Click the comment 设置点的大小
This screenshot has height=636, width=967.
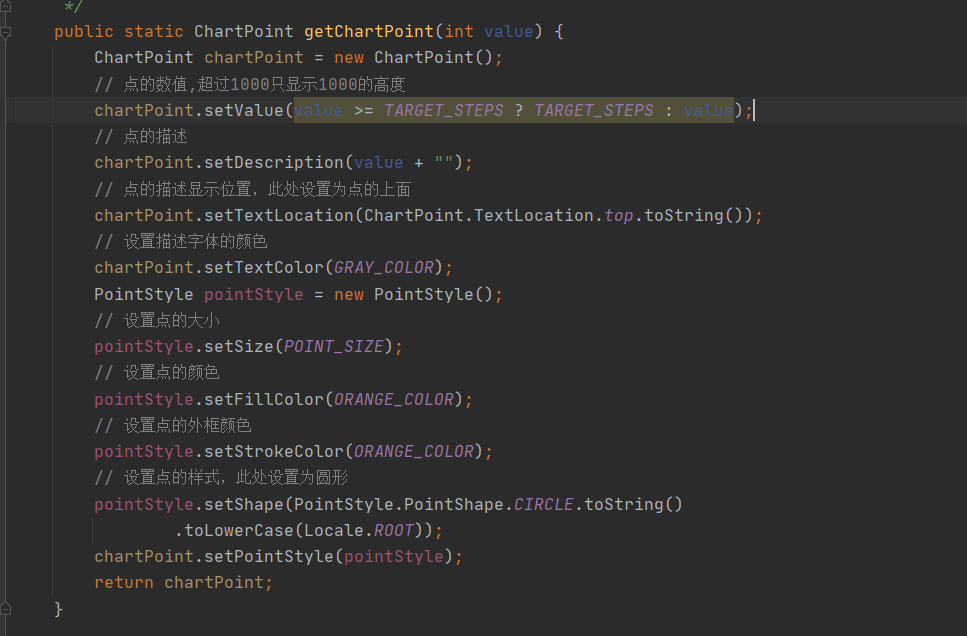pyautogui.click(x=157, y=320)
